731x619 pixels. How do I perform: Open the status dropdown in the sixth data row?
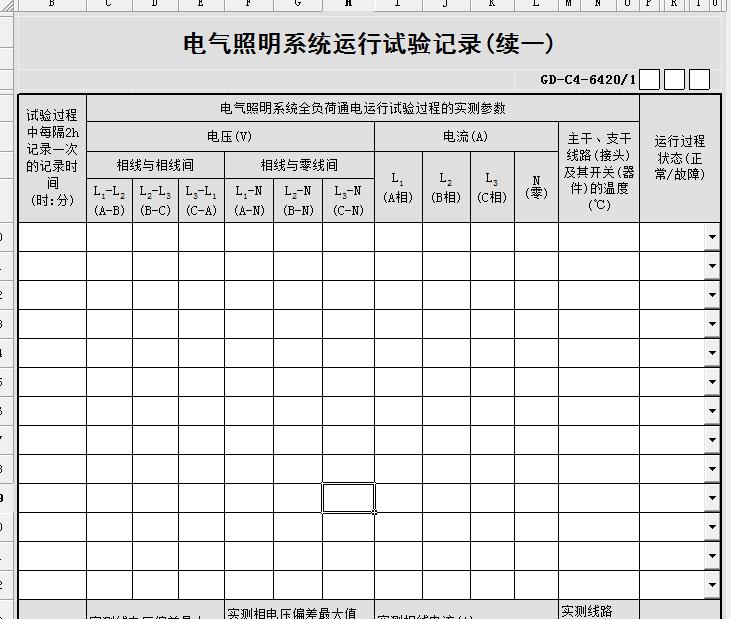[712, 382]
